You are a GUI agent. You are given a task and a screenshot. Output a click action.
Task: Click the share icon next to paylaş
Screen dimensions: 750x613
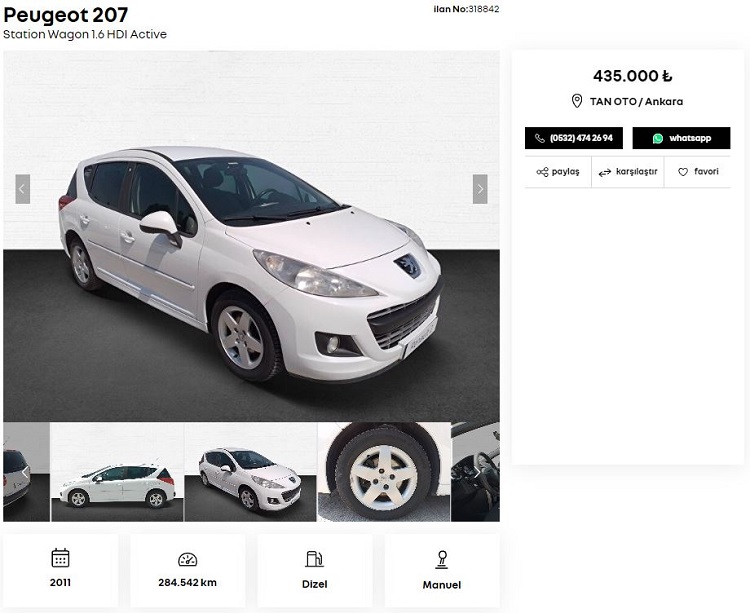pos(542,172)
